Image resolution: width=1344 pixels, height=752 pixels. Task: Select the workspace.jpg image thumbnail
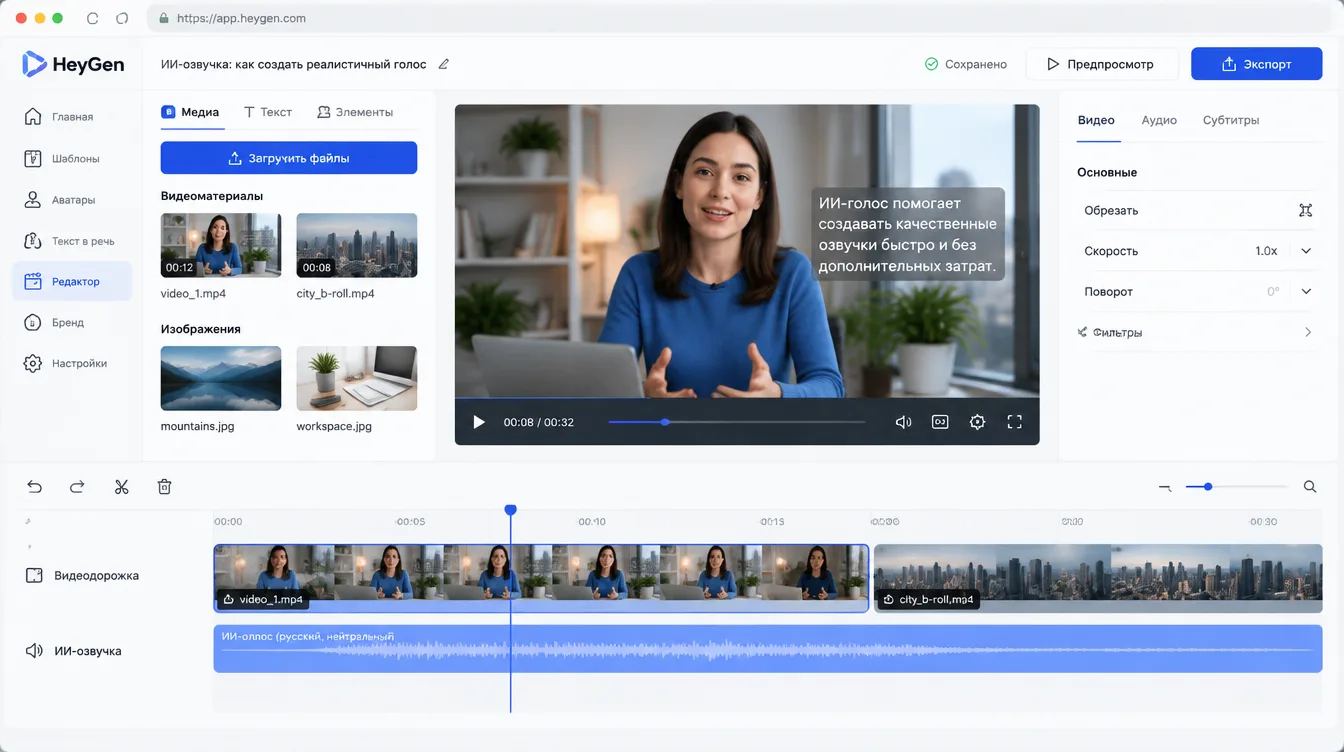click(x=357, y=378)
